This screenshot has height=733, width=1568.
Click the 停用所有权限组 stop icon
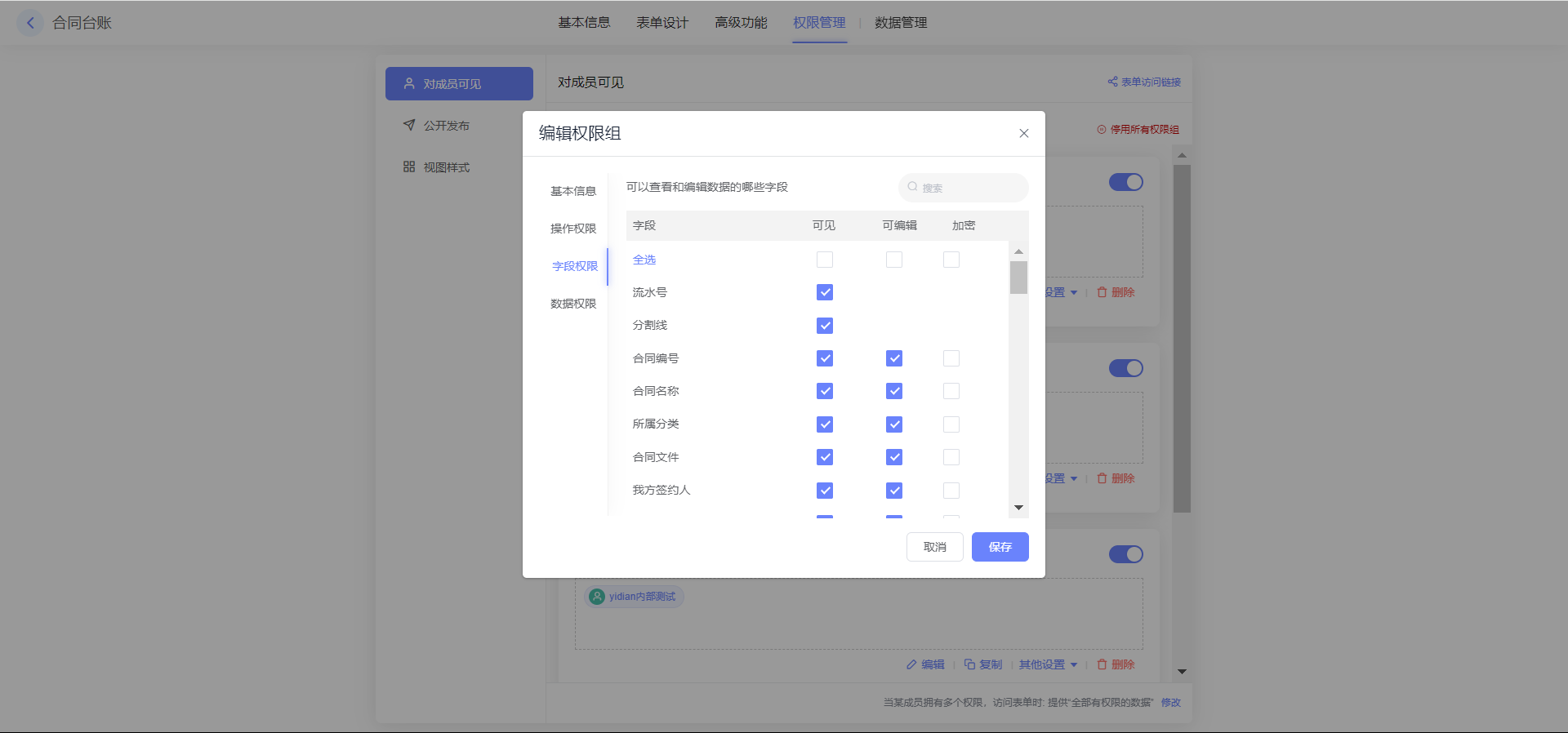tap(1102, 129)
